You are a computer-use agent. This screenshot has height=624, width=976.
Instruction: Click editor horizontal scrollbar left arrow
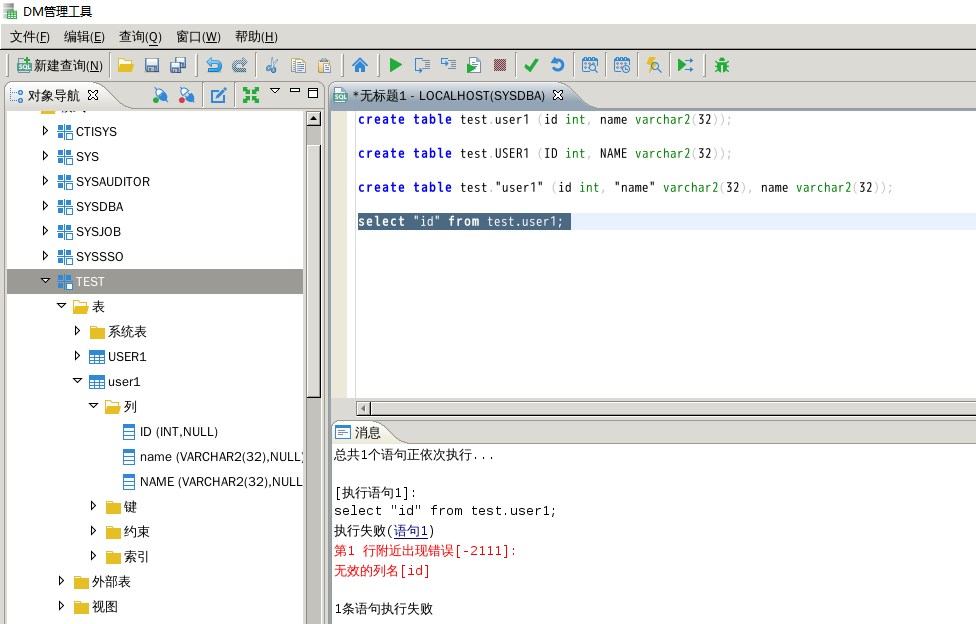point(364,409)
